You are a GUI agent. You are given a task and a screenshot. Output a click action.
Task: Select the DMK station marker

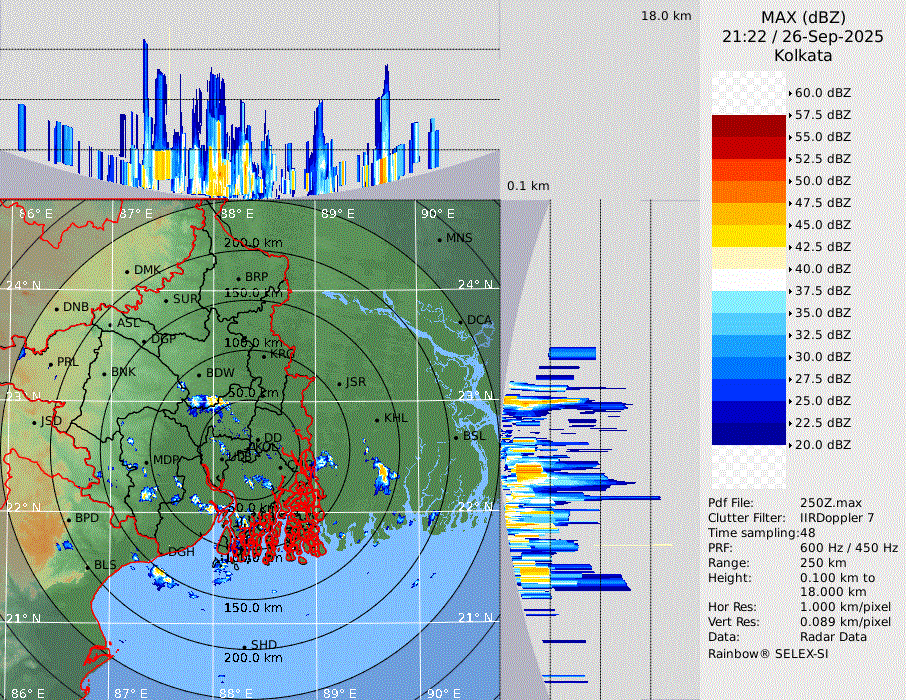(x=128, y=271)
